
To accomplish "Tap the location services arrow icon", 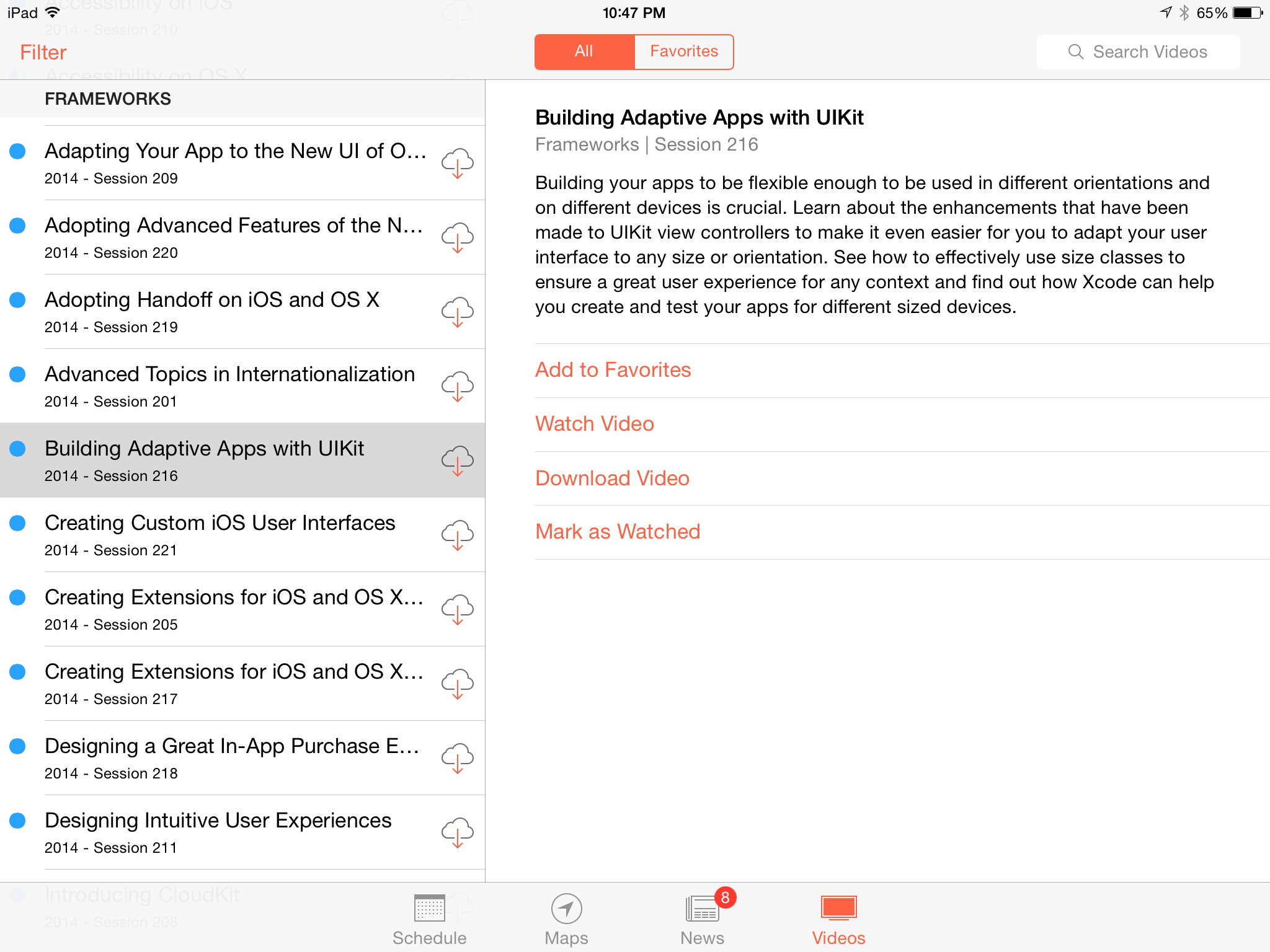I will pos(1166,12).
